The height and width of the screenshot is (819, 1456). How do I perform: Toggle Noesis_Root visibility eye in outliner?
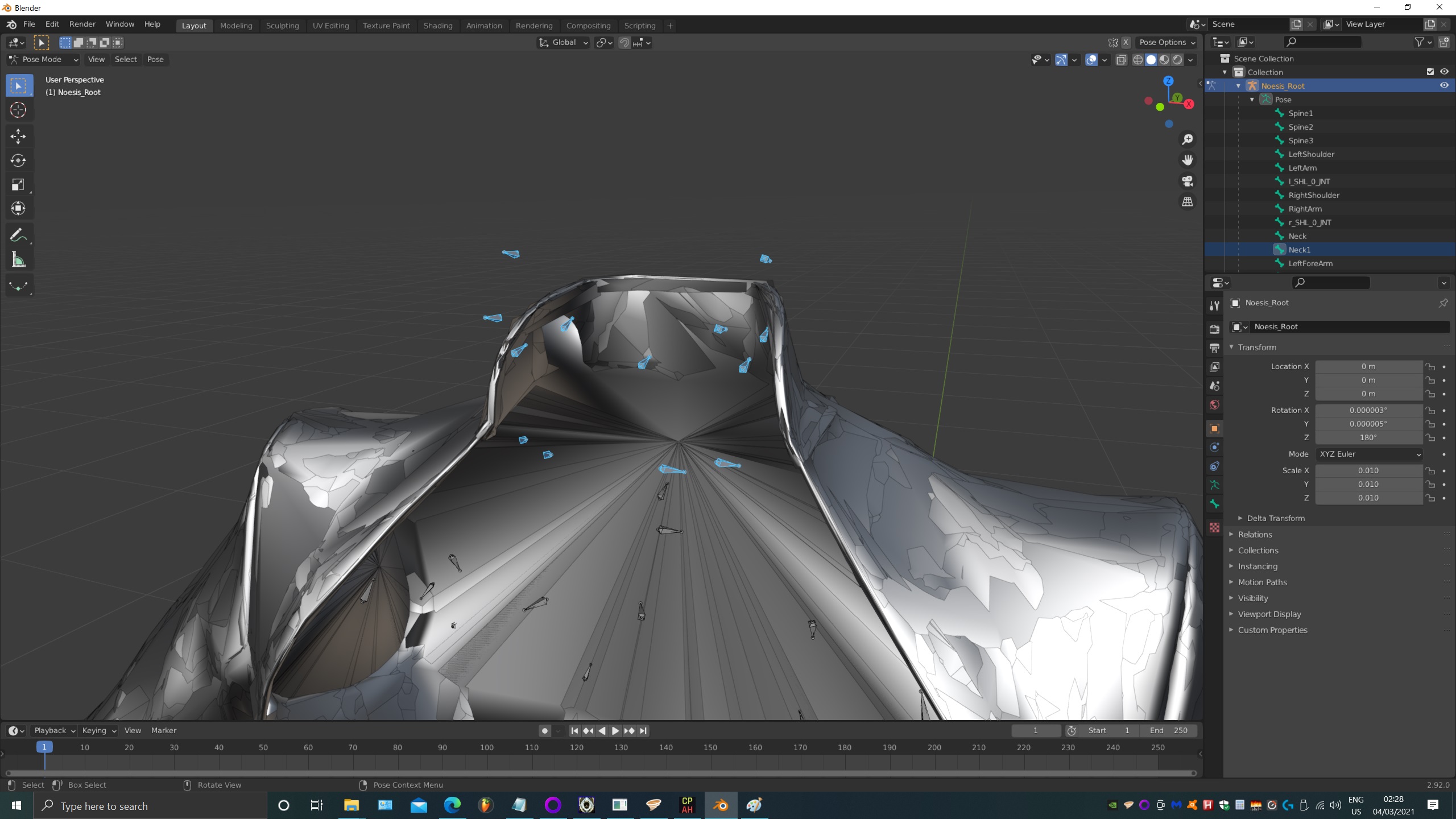point(1443,85)
